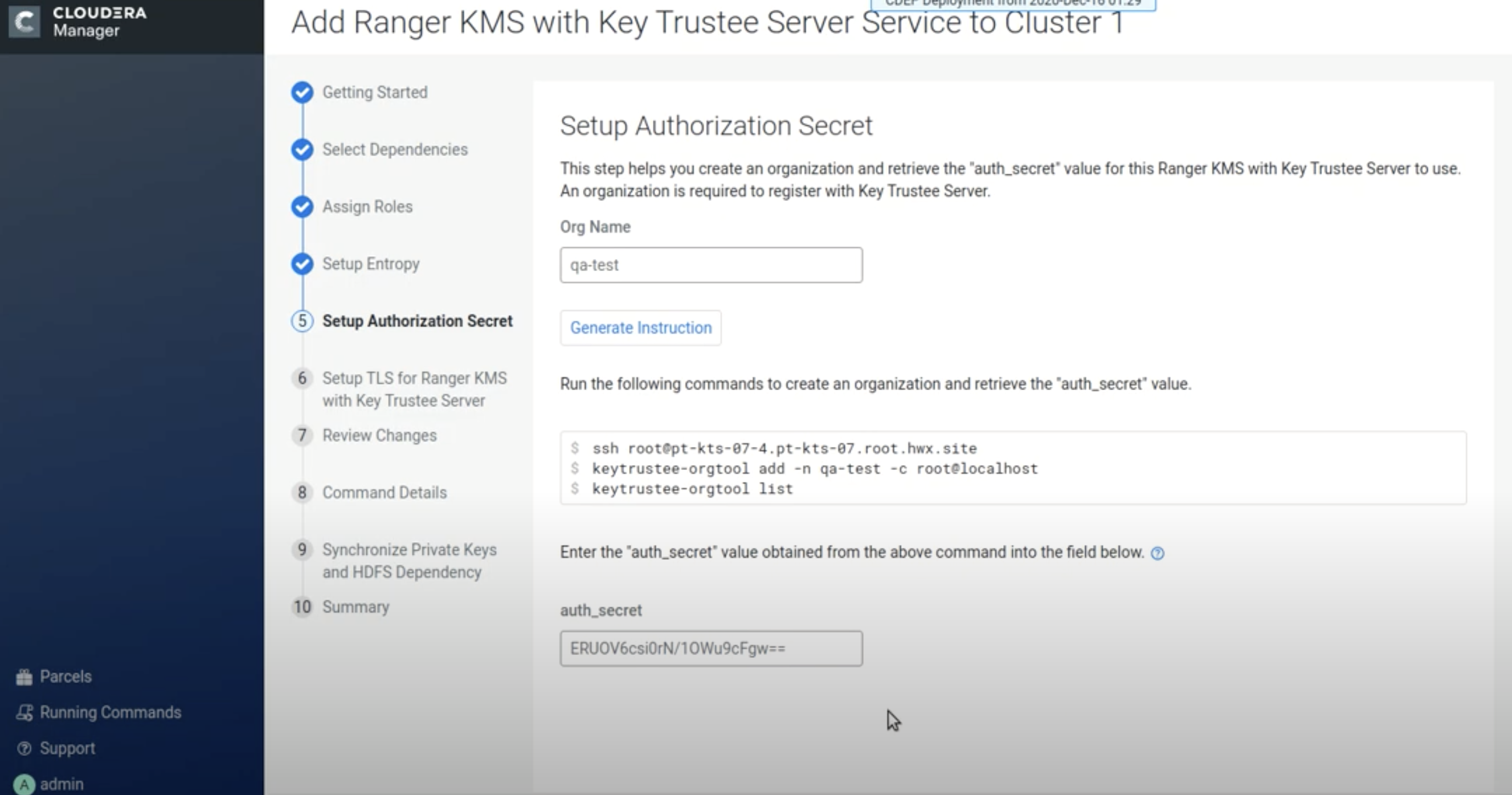Click the "This step helps you create" description
The width and height of the screenshot is (1512, 795).
1011,179
